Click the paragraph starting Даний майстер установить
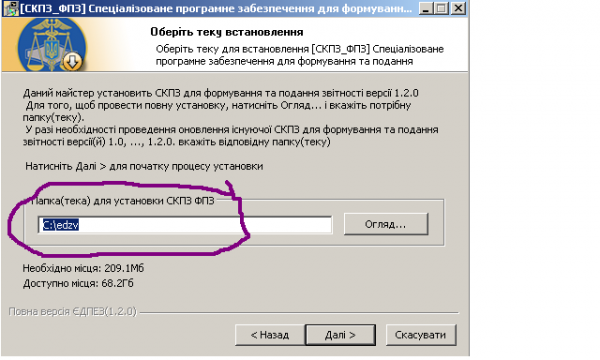The width and height of the screenshot is (600, 360). pyautogui.click(x=230, y=117)
